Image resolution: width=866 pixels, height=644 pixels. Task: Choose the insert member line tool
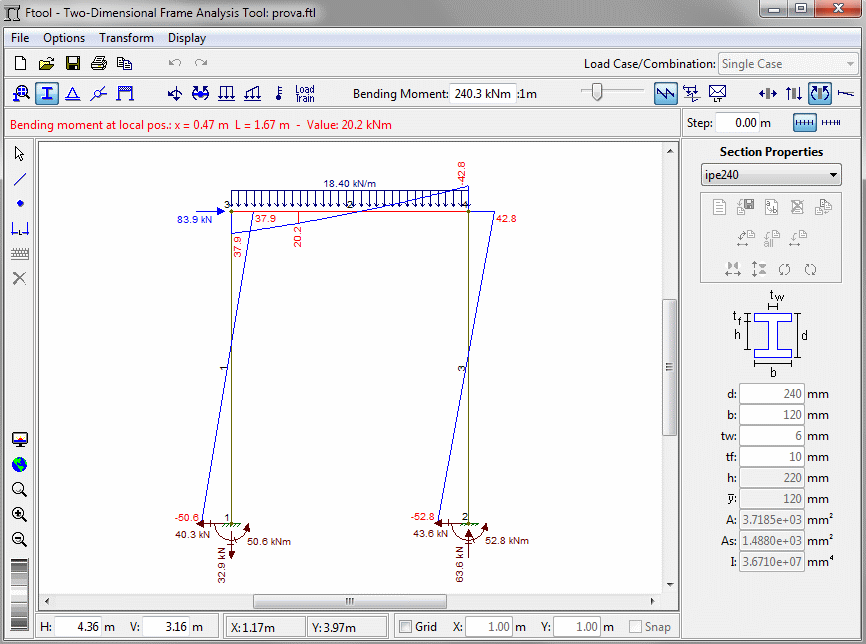click(x=19, y=179)
